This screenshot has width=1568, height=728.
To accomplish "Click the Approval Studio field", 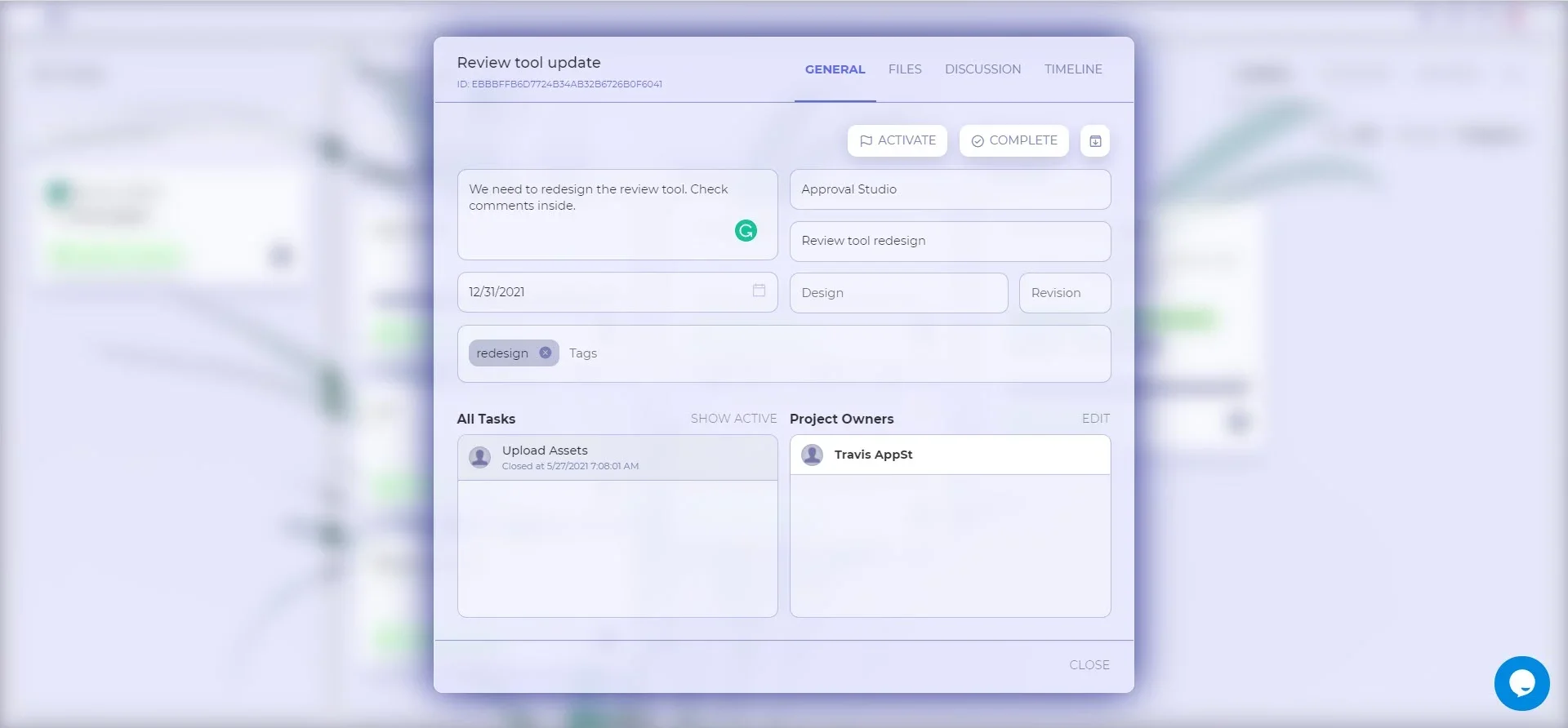I will [950, 189].
